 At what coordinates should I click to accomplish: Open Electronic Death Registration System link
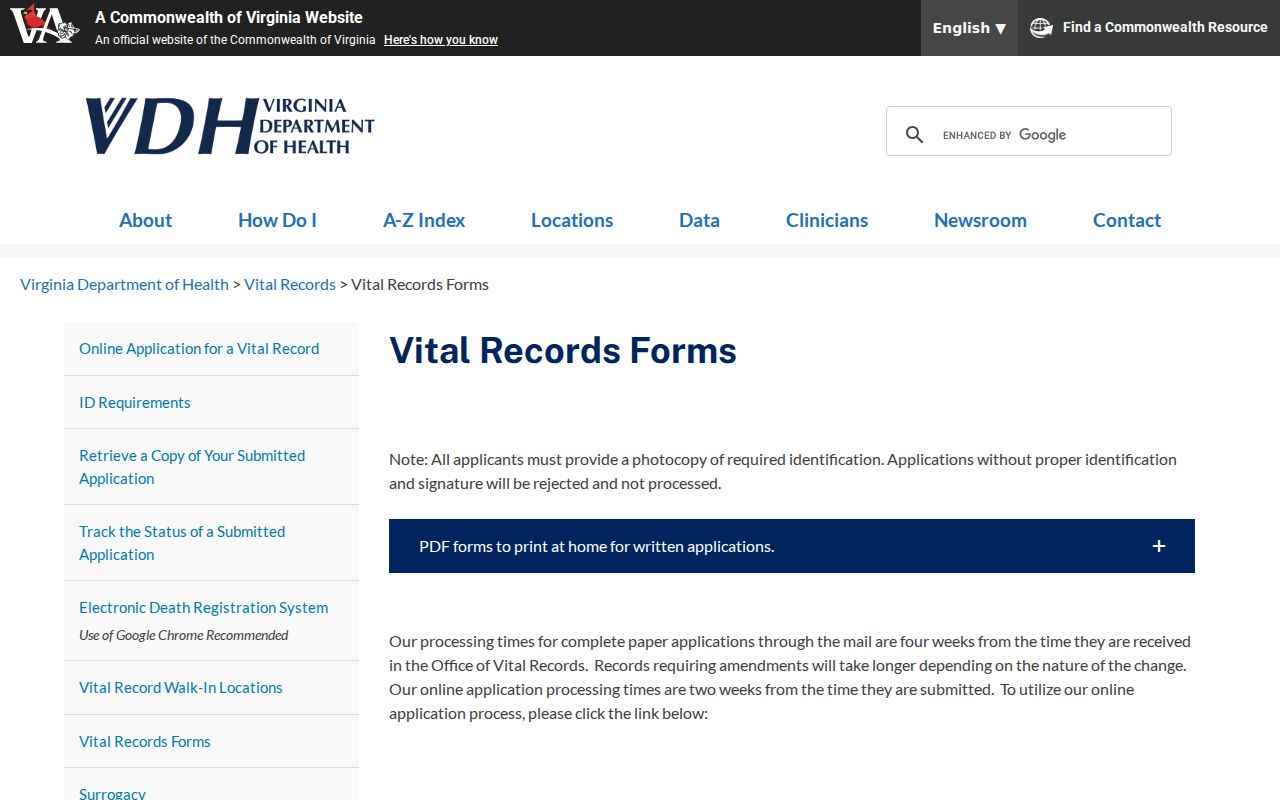point(204,608)
